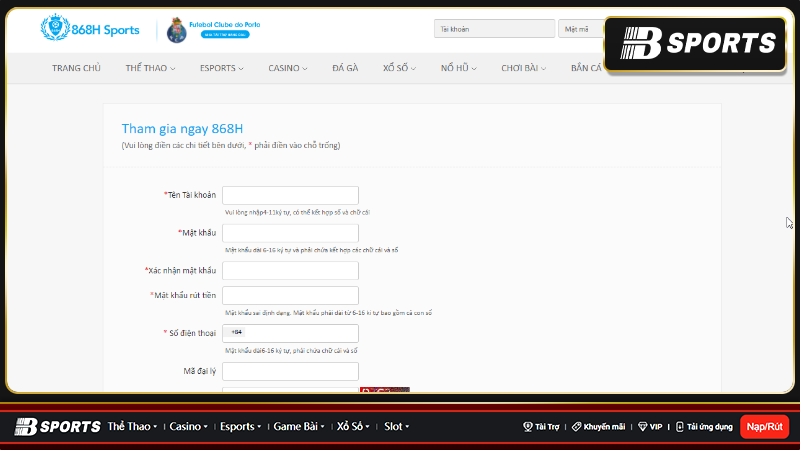Open the B Sports logo in bottom bar
Viewport: 800px width, 450px height.
pos(58,427)
